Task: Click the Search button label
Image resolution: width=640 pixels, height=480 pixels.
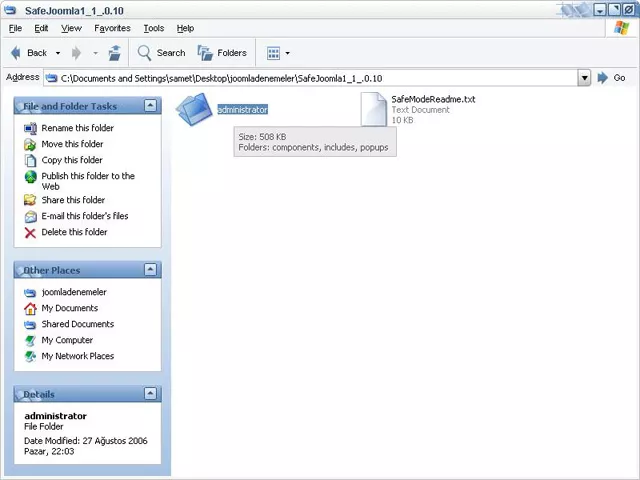Action: point(171,53)
